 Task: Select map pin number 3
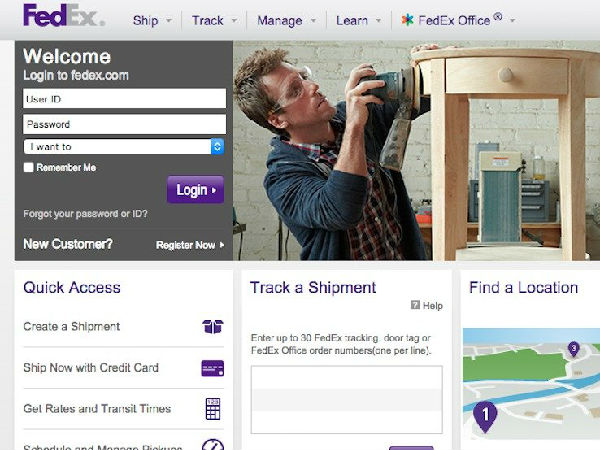[573, 349]
